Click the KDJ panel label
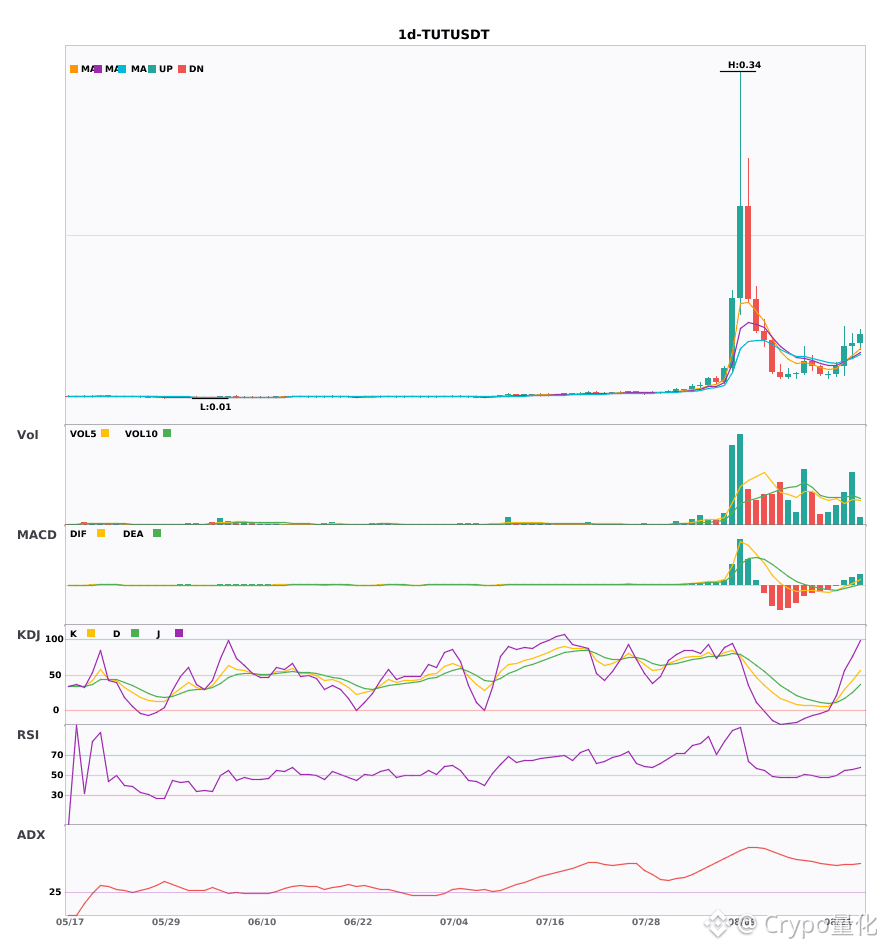 click(x=28, y=635)
